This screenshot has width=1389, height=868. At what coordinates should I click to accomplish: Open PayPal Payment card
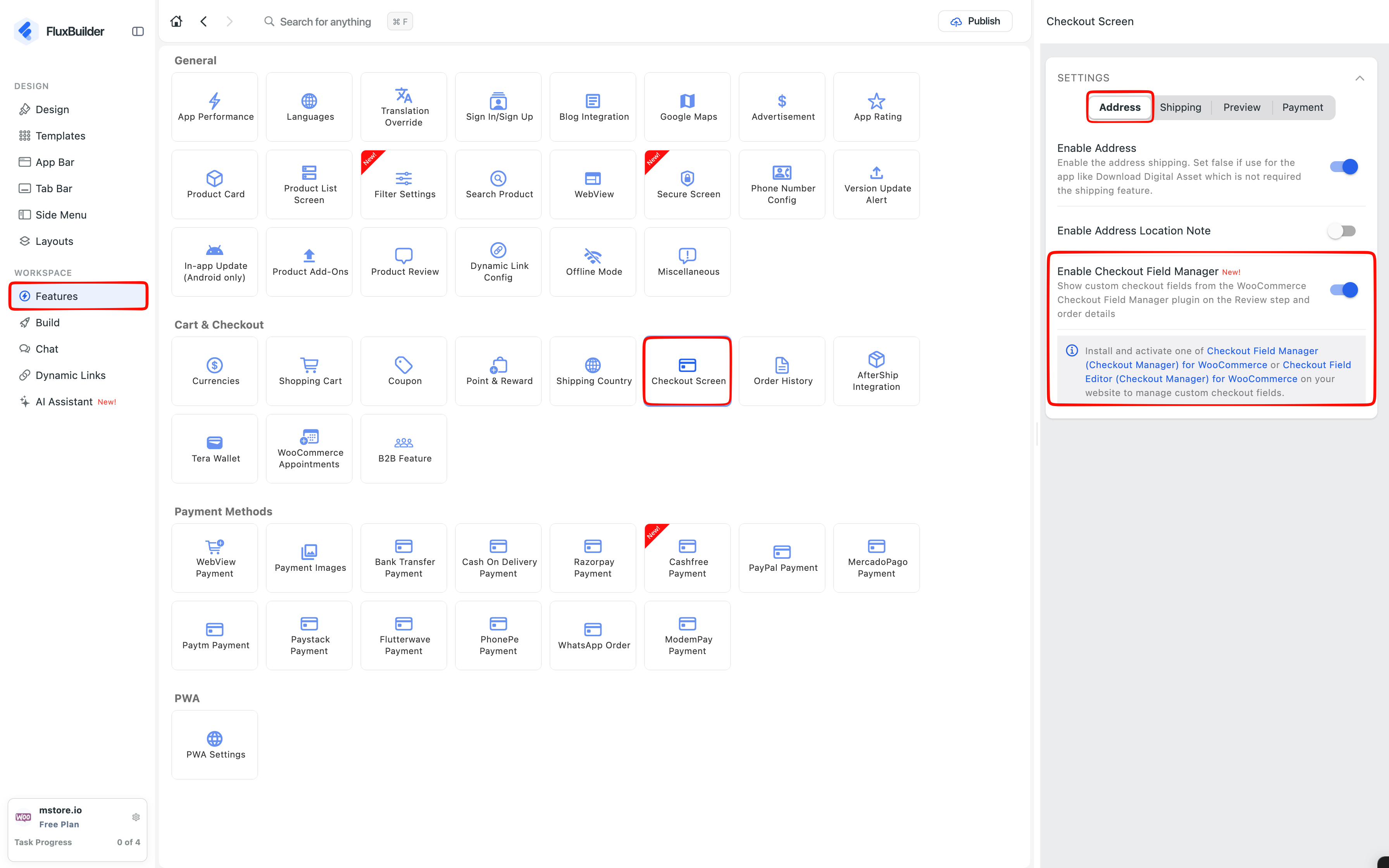[x=782, y=558]
